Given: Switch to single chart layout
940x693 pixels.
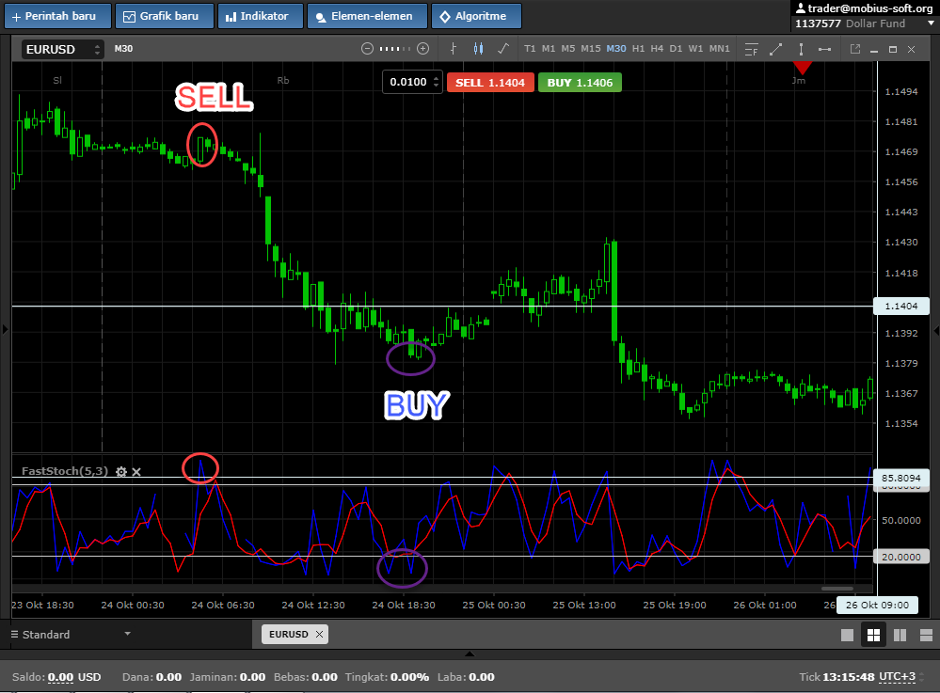Looking at the screenshot, I should (847, 635).
